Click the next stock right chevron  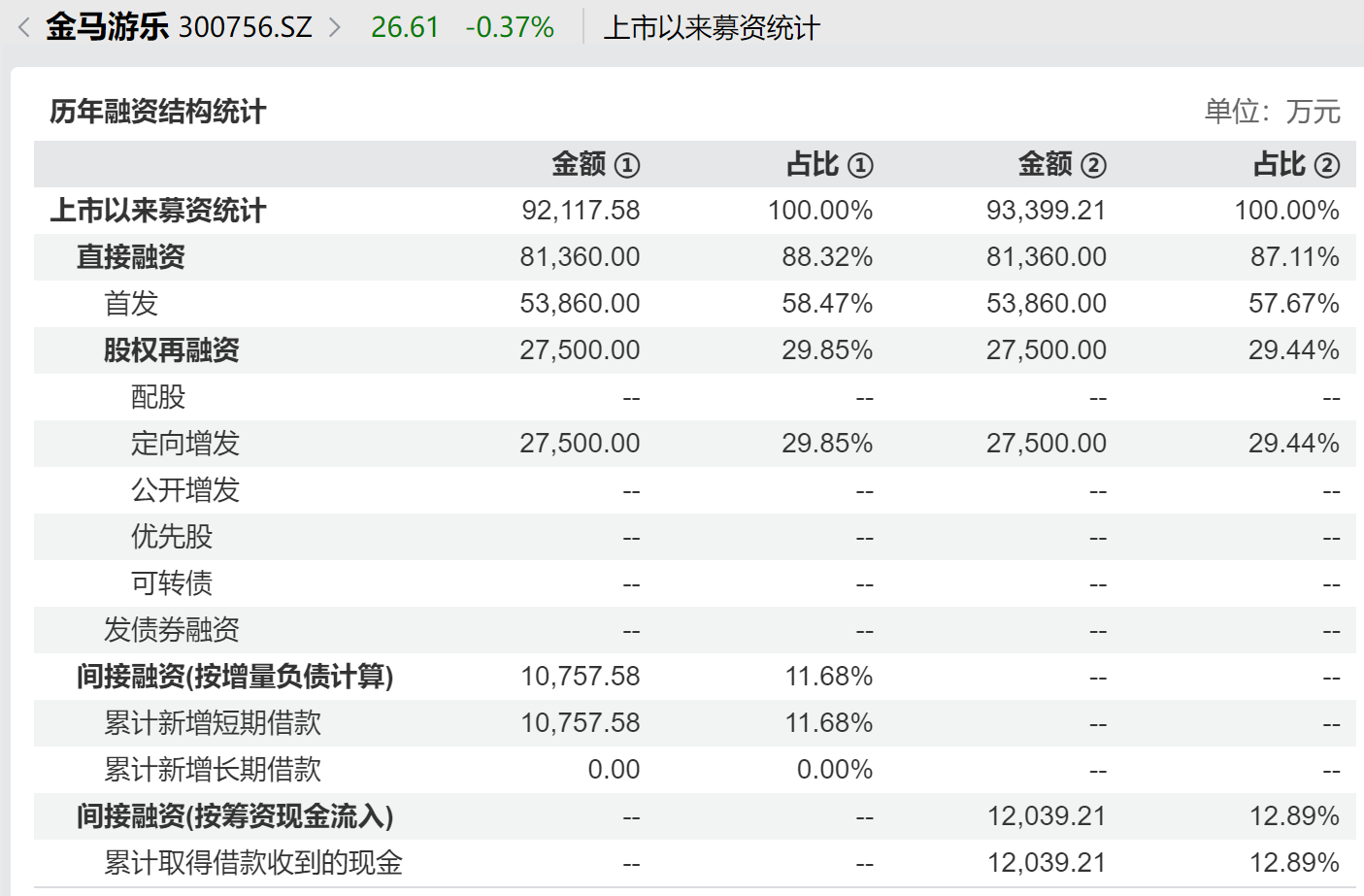click(335, 27)
